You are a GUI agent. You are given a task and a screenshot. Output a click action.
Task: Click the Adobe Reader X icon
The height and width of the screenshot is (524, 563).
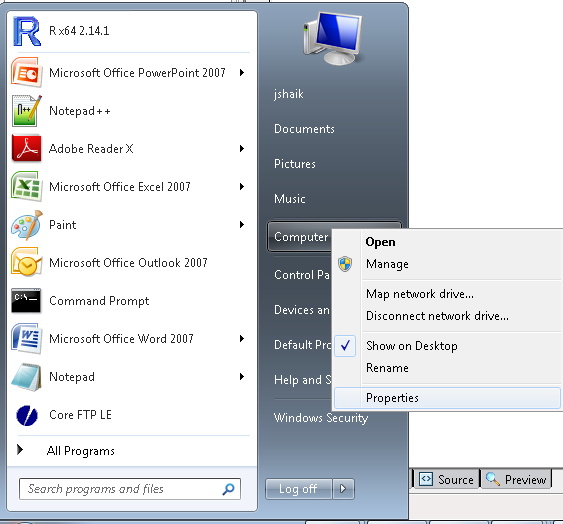point(26,148)
